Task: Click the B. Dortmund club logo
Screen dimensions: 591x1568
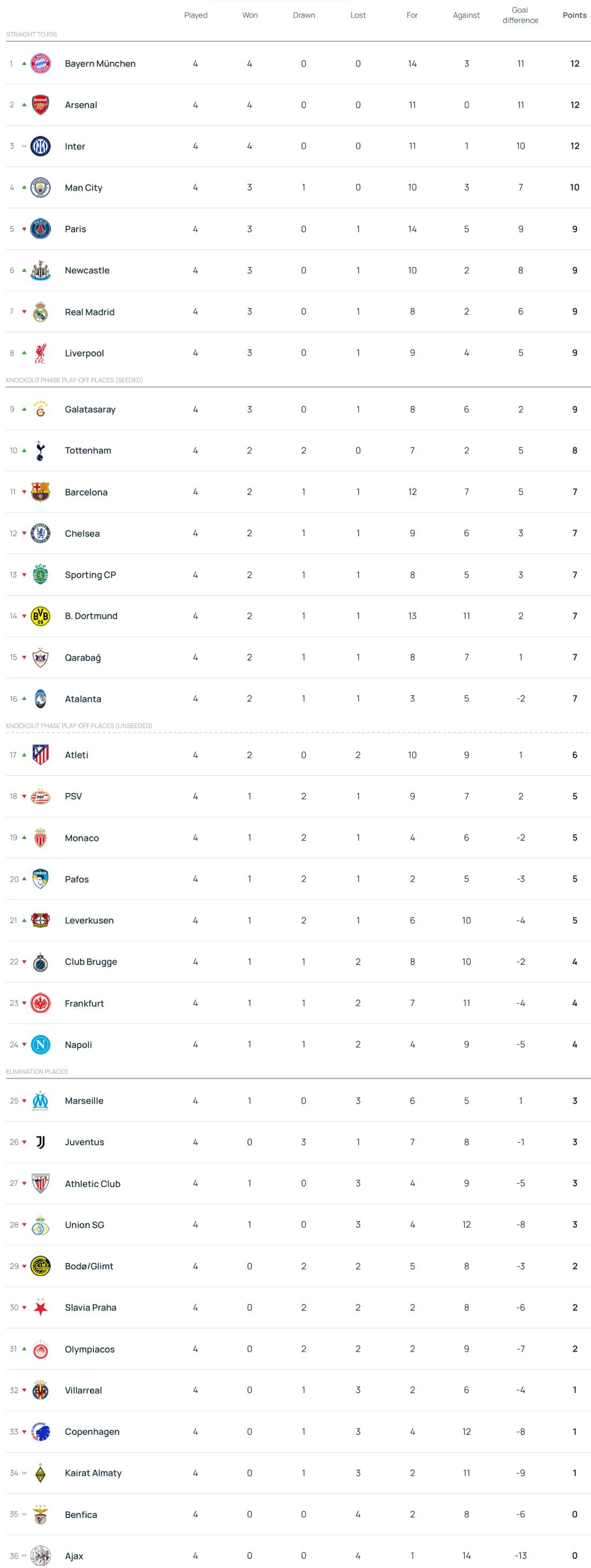Action: click(40, 616)
